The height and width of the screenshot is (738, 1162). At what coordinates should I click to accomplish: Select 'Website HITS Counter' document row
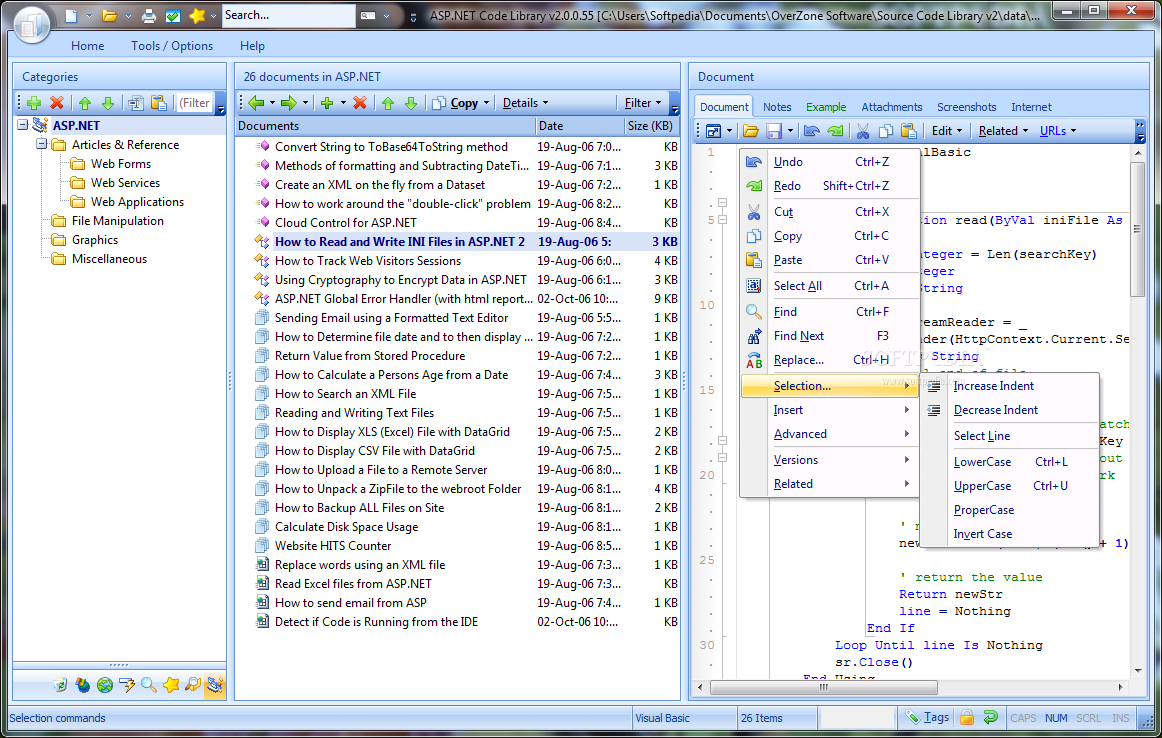tap(466, 546)
